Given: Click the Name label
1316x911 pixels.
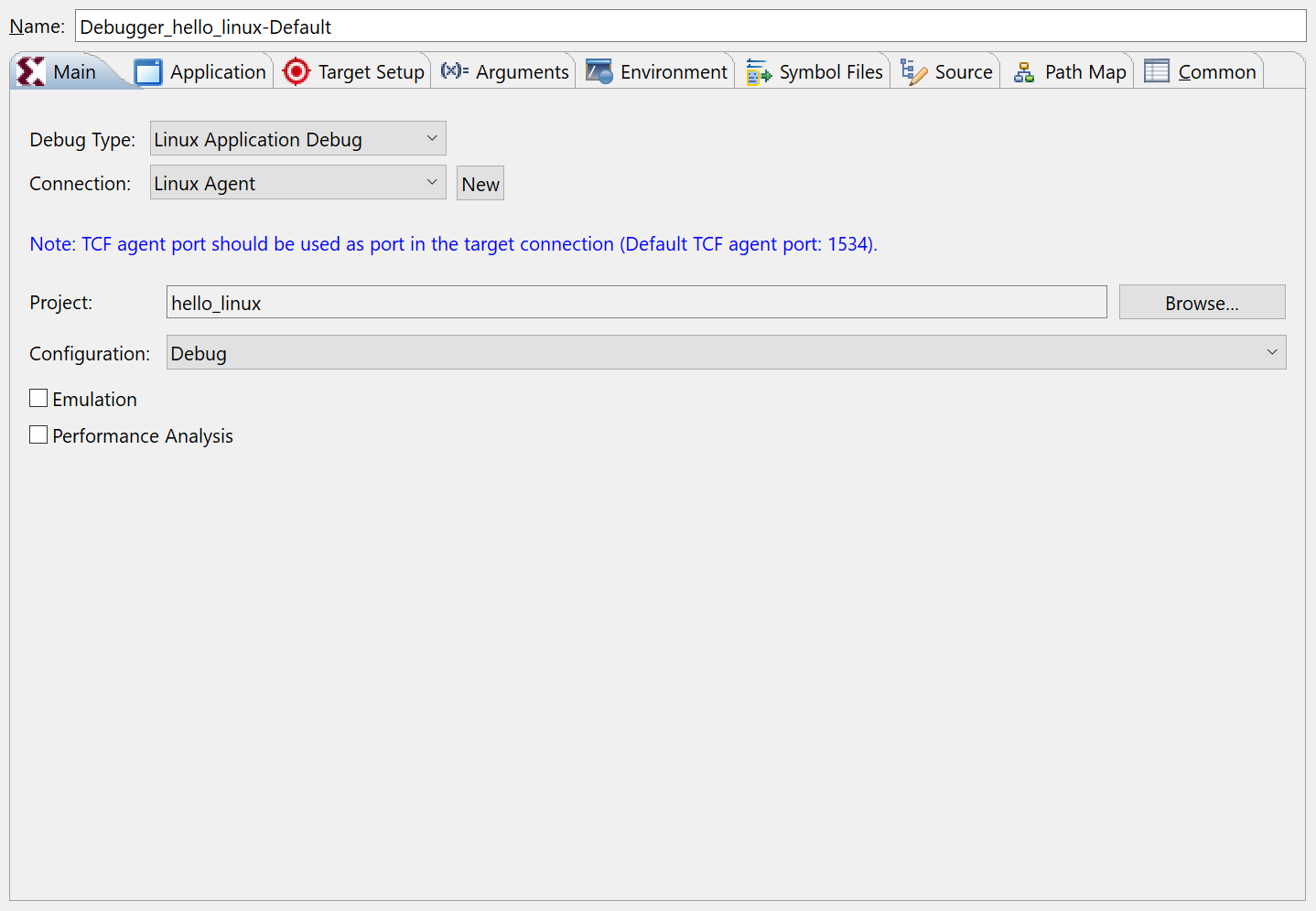Looking at the screenshot, I should [x=38, y=27].
